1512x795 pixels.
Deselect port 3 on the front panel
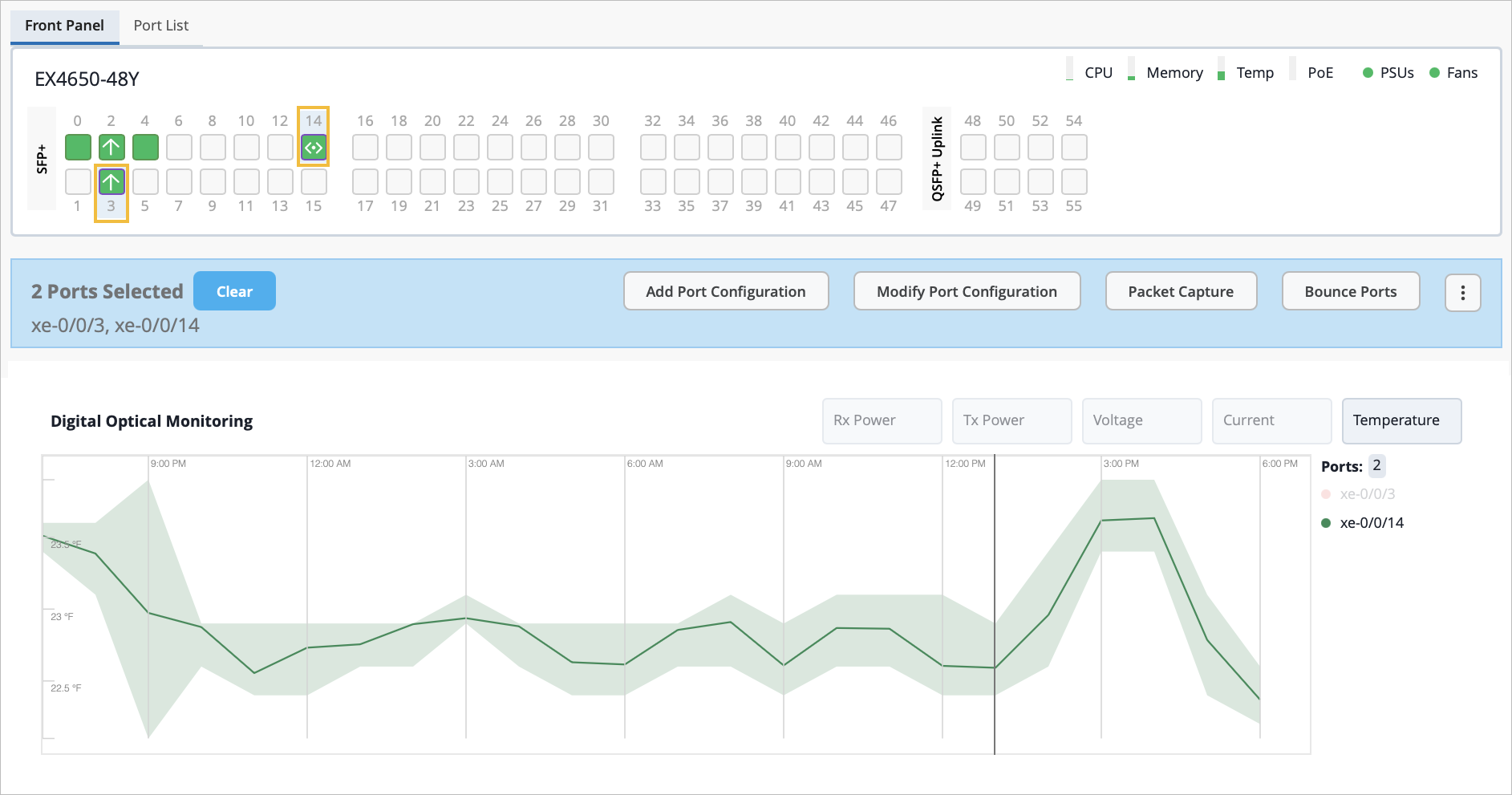[x=111, y=181]
